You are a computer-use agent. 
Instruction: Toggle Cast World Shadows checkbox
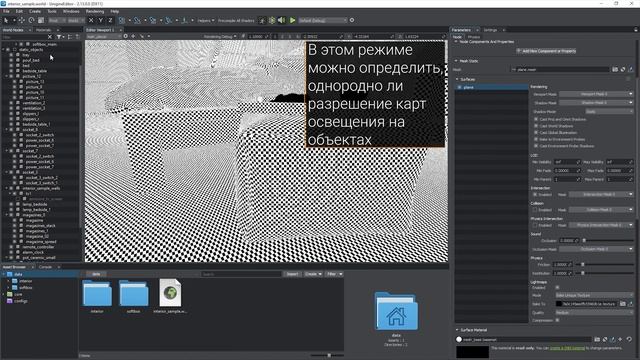tap(536, 126)
